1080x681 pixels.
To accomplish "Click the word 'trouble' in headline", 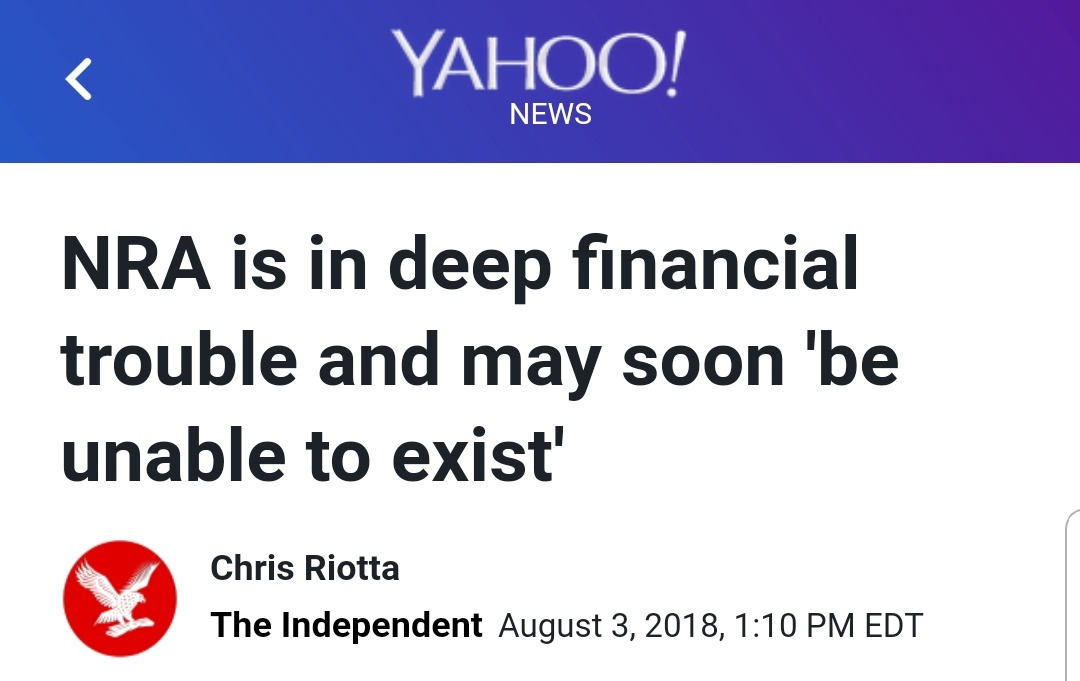I will point(180,361).
